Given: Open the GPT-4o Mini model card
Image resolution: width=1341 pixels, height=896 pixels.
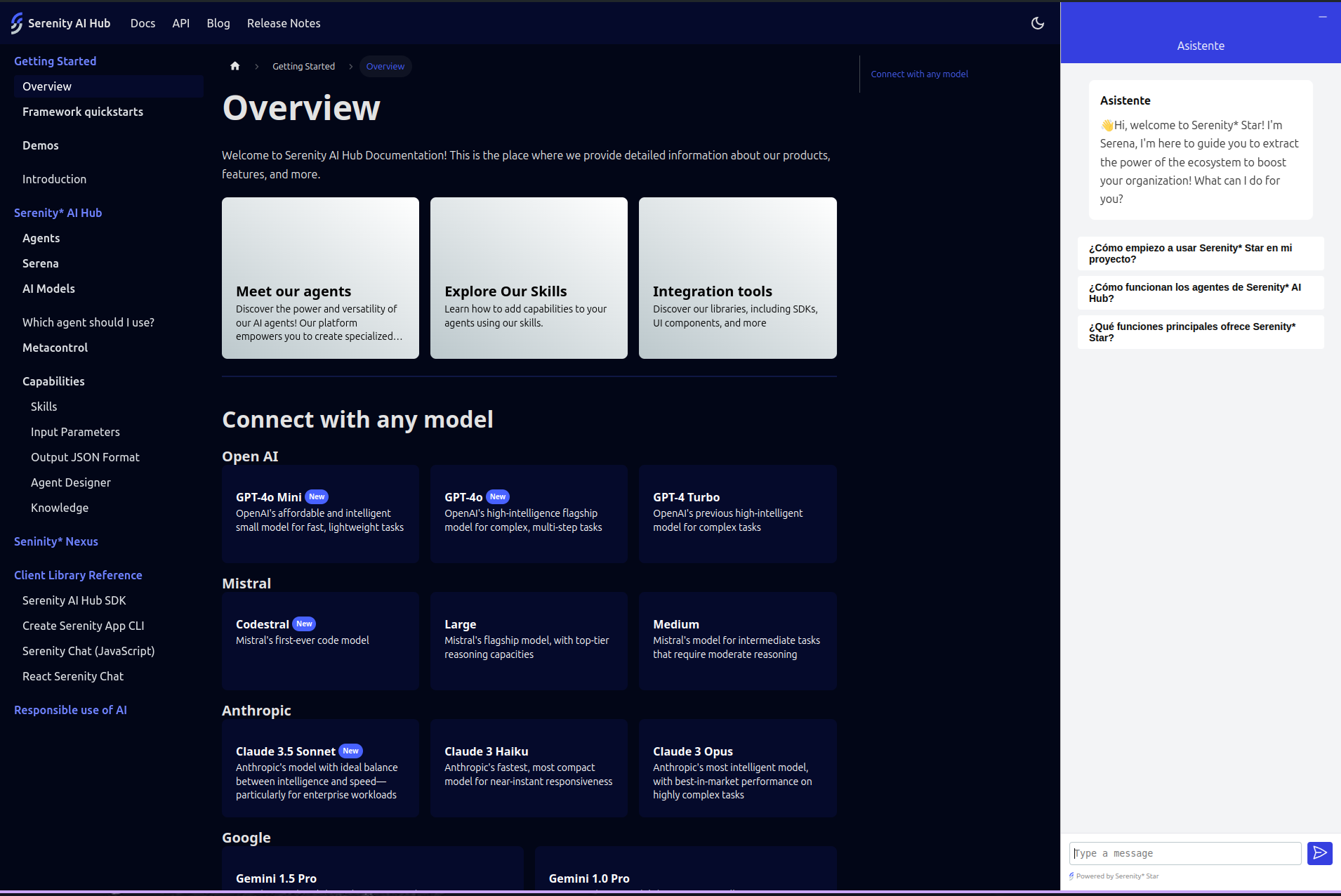Looking at the screenshot, I should click(320, 514).
